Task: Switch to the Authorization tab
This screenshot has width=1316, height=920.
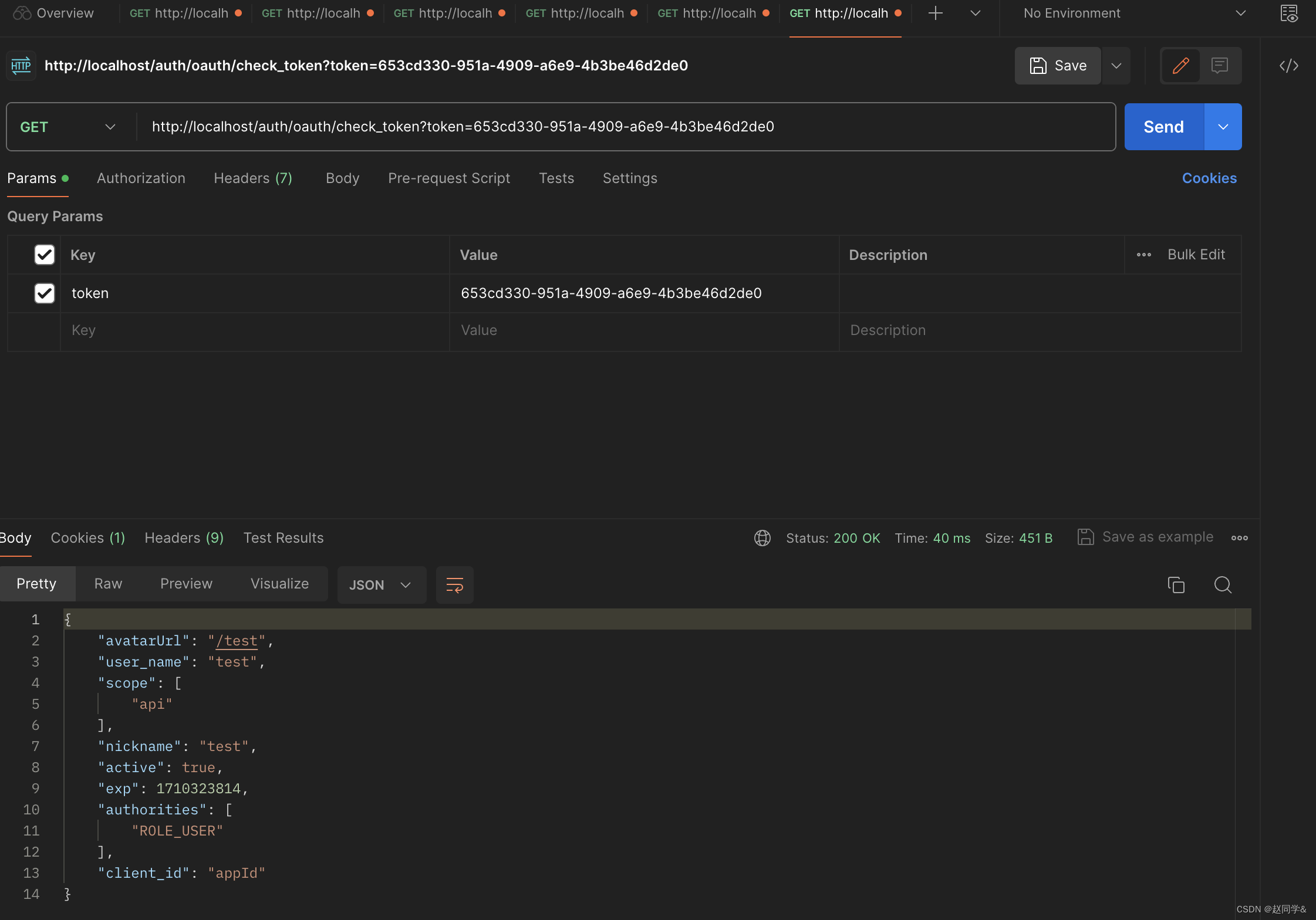Action: coord(141,178)
